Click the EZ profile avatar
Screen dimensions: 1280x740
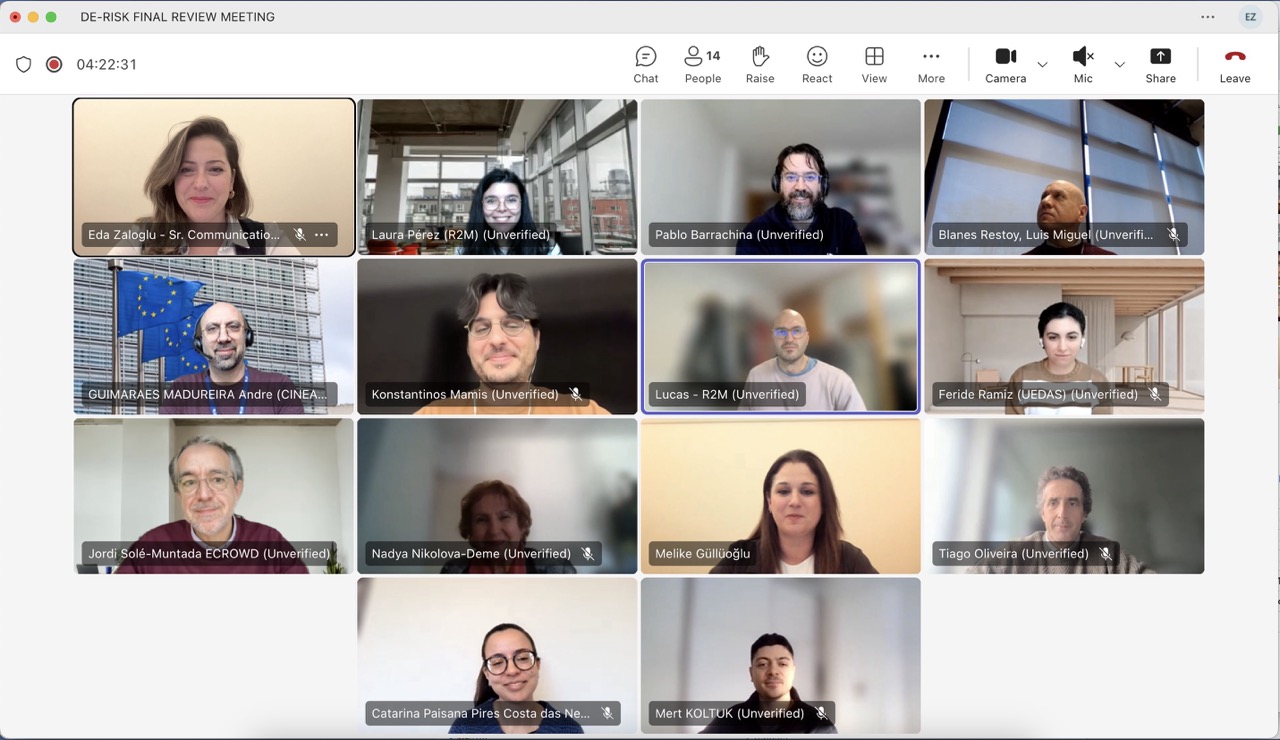click(1250, 17)
